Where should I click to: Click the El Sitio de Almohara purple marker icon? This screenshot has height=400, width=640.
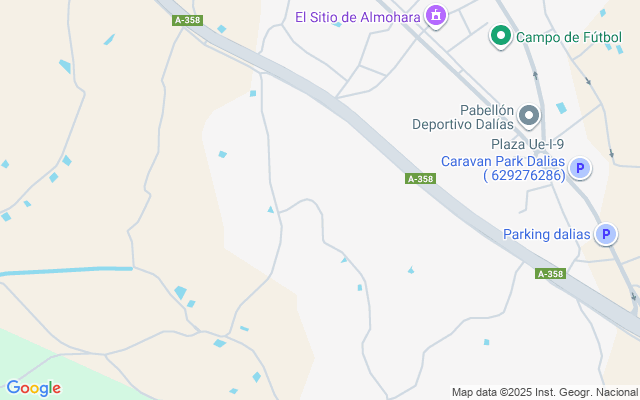click(x=436, y=16)
